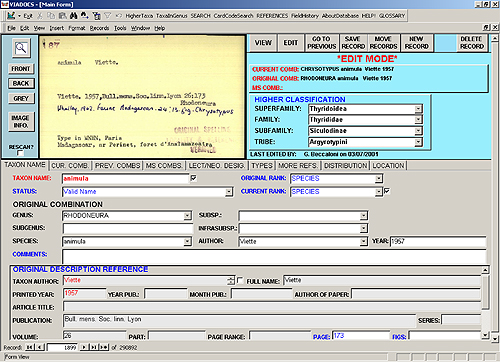Image resolution: width=500 pixels, height=362 pixels.
Task: Expand the SUPERFAMILY dropdown
Action: click(x=418, y=109)
